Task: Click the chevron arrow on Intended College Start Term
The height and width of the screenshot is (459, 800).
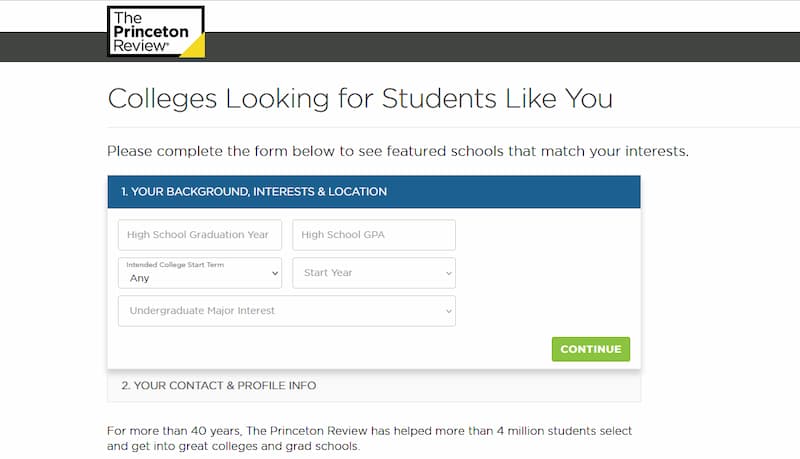Action: [275, 273]
